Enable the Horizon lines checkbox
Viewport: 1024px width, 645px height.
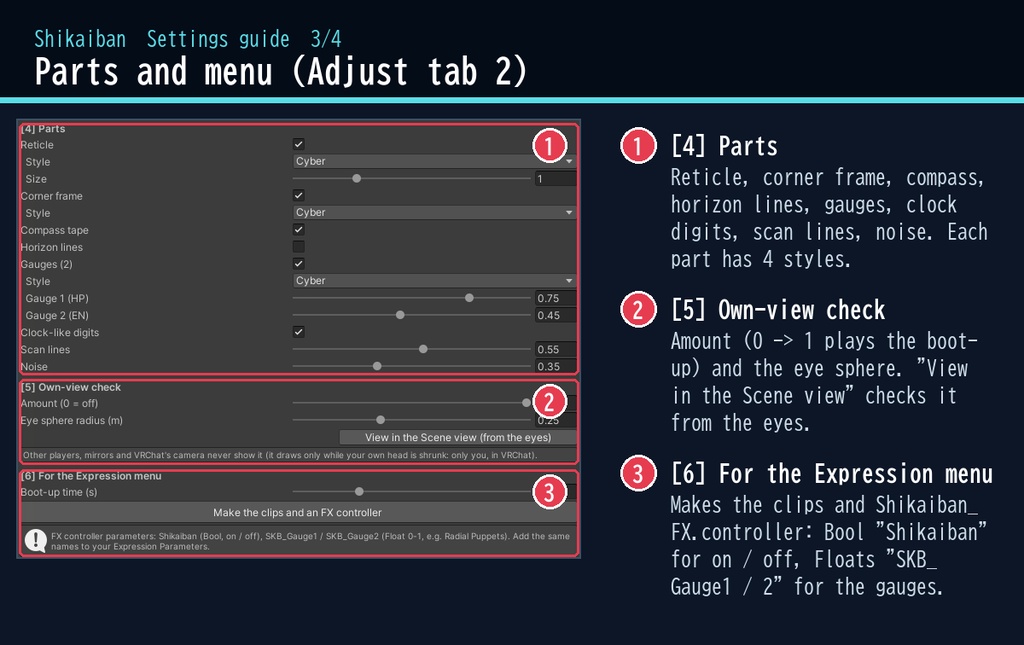point(298,247)
